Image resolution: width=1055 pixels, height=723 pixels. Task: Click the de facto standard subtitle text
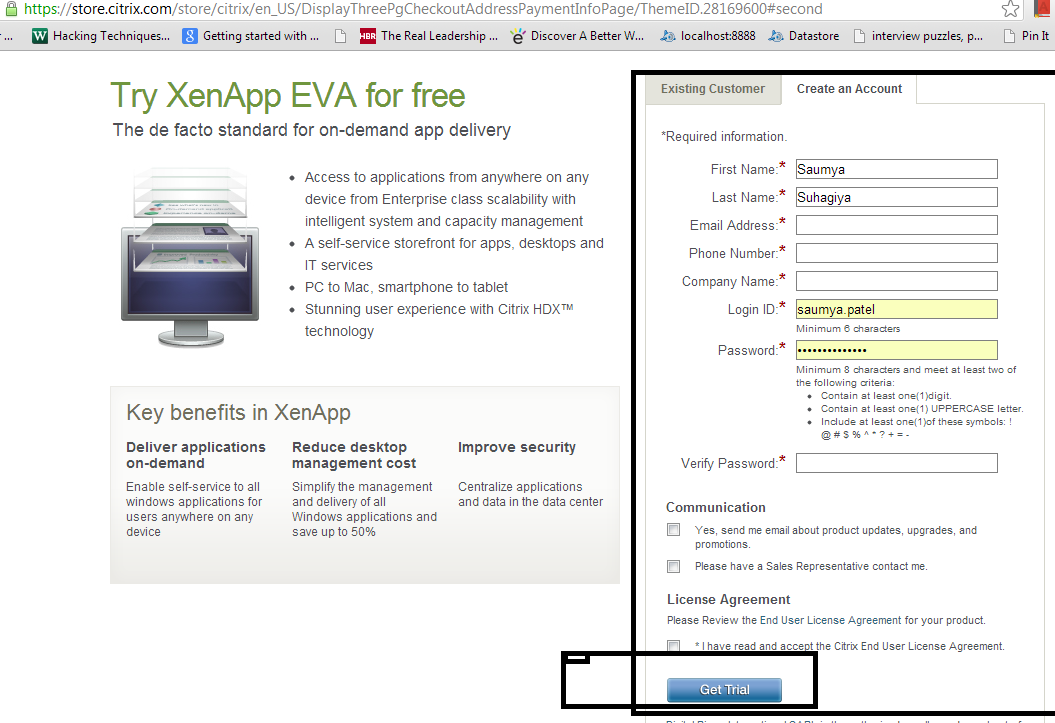312,130
